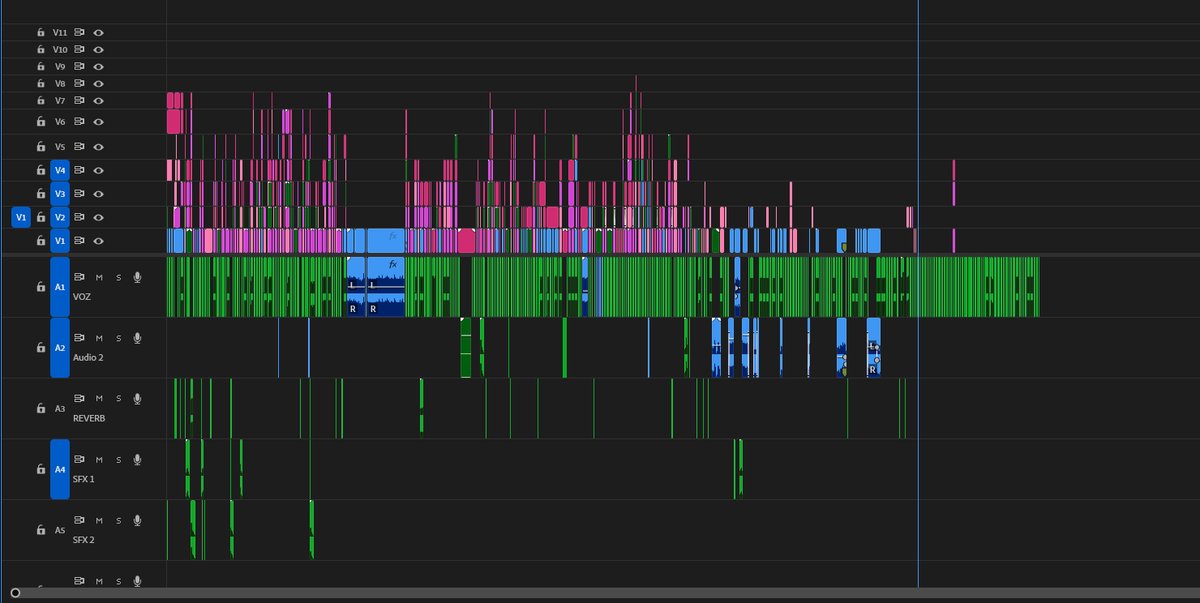Mute the SFX 1 track
This screenshot has height=603, width=1200.
(x=99, y=459)
